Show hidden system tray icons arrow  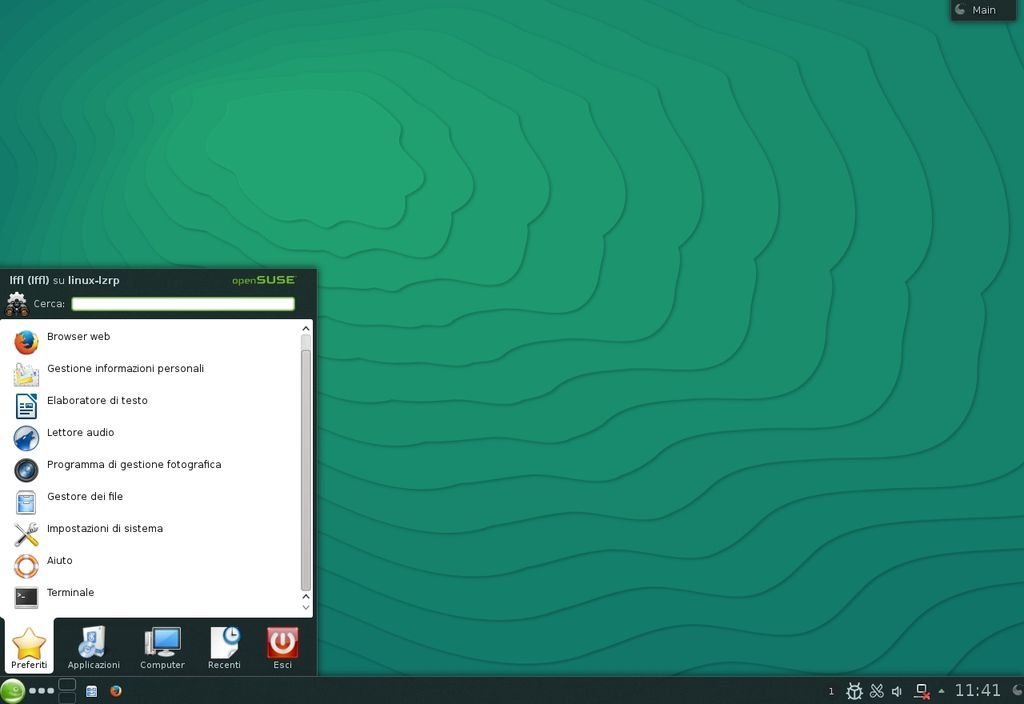tap(941, 691)
